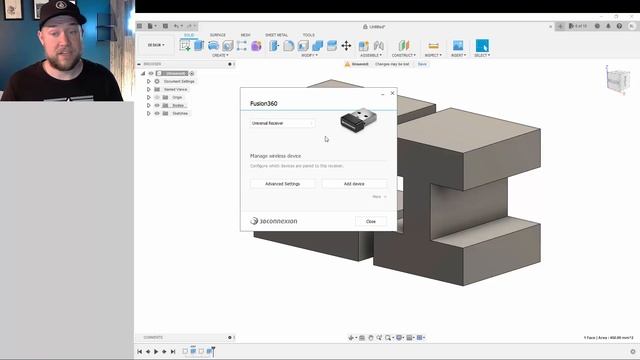This screenshot has width=640, height=360.
Task: Select the Extrude tool
Action: [199, 46]
